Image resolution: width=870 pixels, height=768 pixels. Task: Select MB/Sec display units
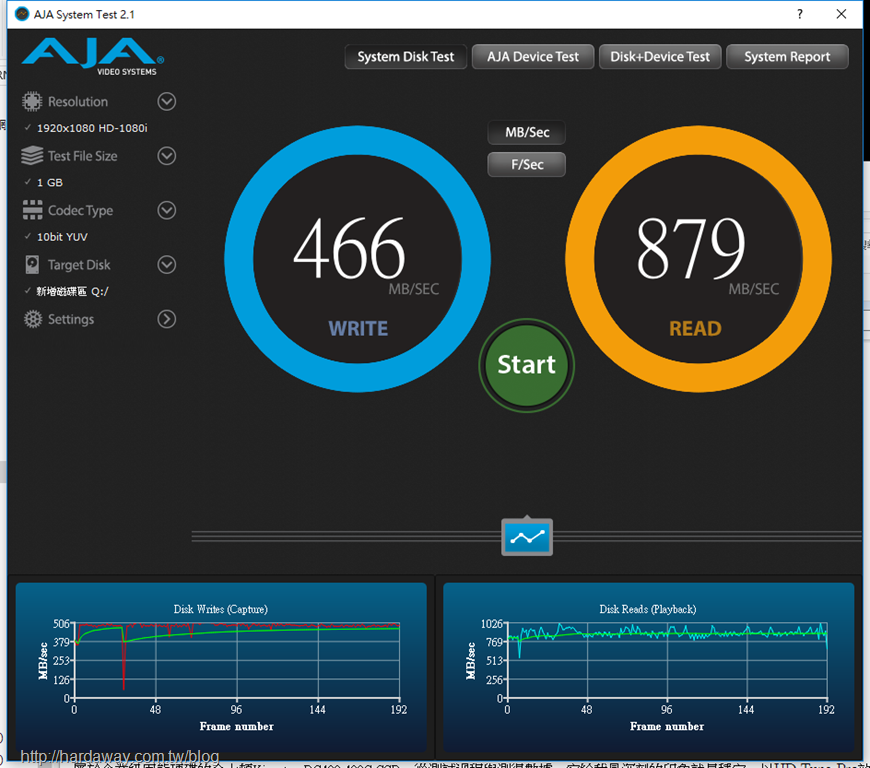pyautogui.click(x=527, y=133)
